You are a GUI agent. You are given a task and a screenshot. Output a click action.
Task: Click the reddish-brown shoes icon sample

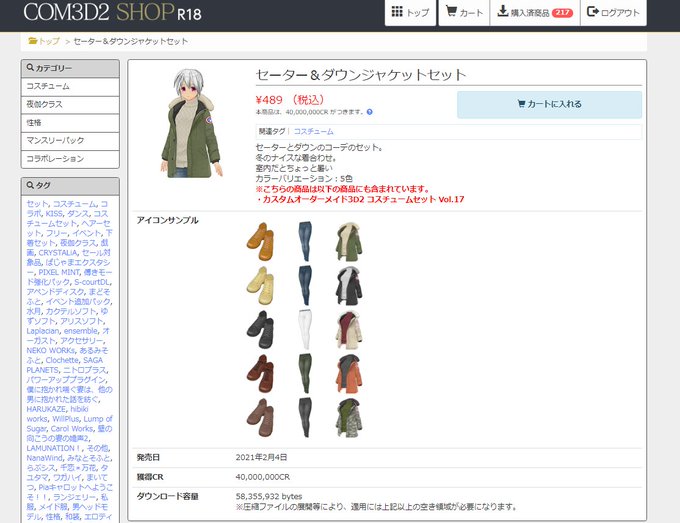point(260,373)
